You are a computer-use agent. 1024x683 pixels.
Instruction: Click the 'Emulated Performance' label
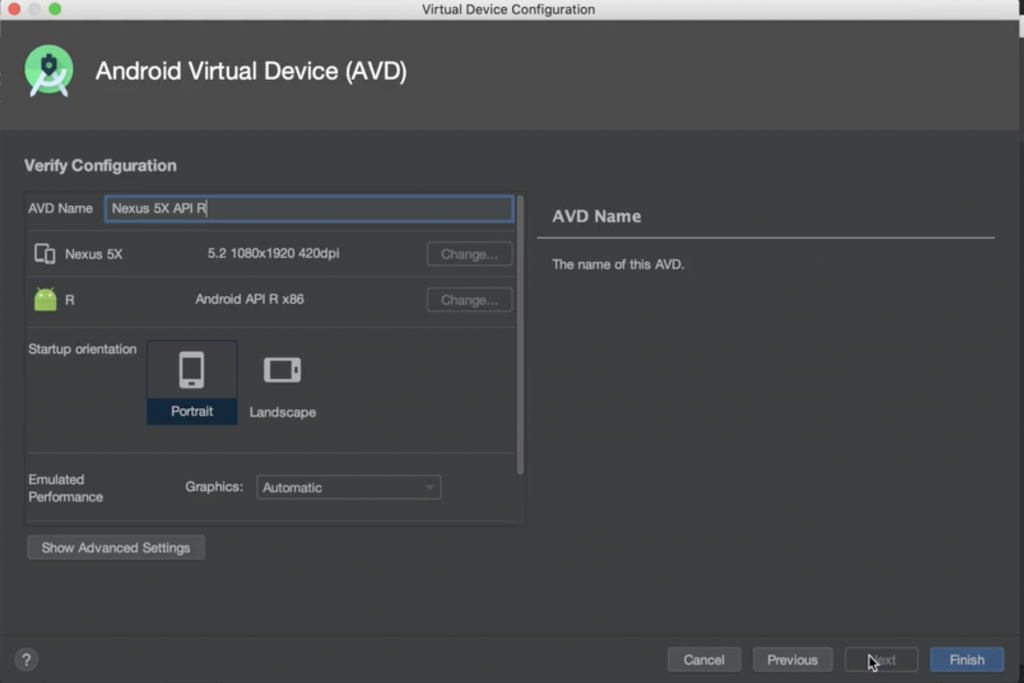[65, 488]
